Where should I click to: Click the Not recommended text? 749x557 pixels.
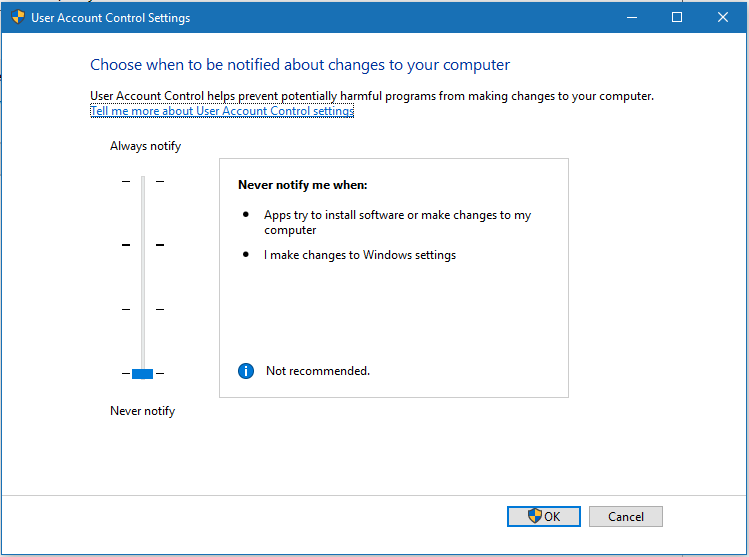point(318,371)
